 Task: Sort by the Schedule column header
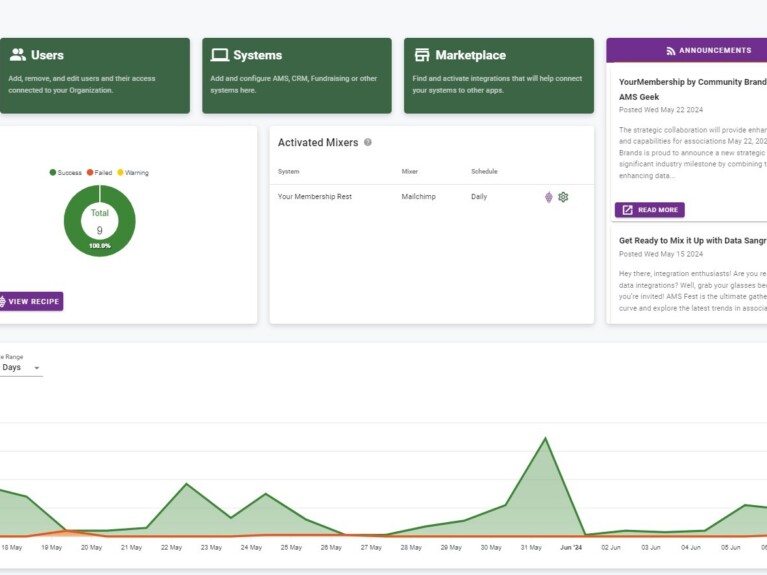pyautogui.click(x=484, y=172)
